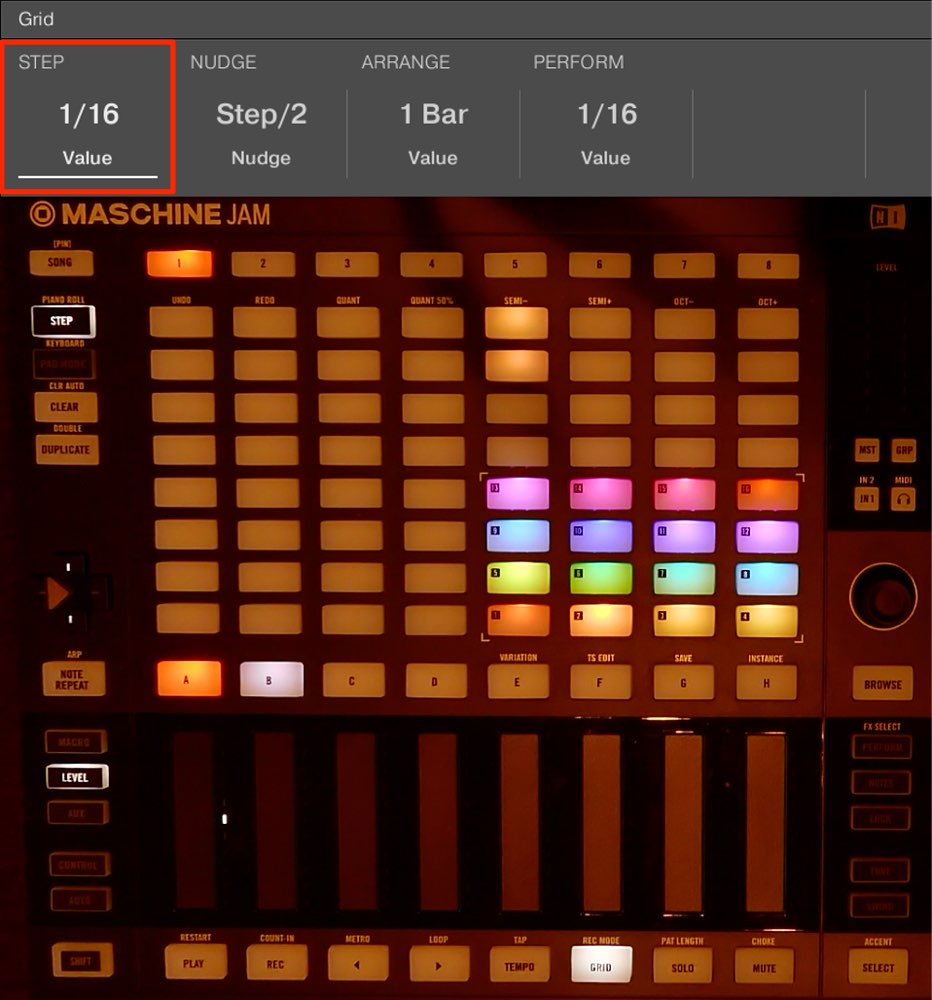This screenshot has height=1000, width=932.
Task: Select the AUX strip mode
Action: (x=78, y=813)
